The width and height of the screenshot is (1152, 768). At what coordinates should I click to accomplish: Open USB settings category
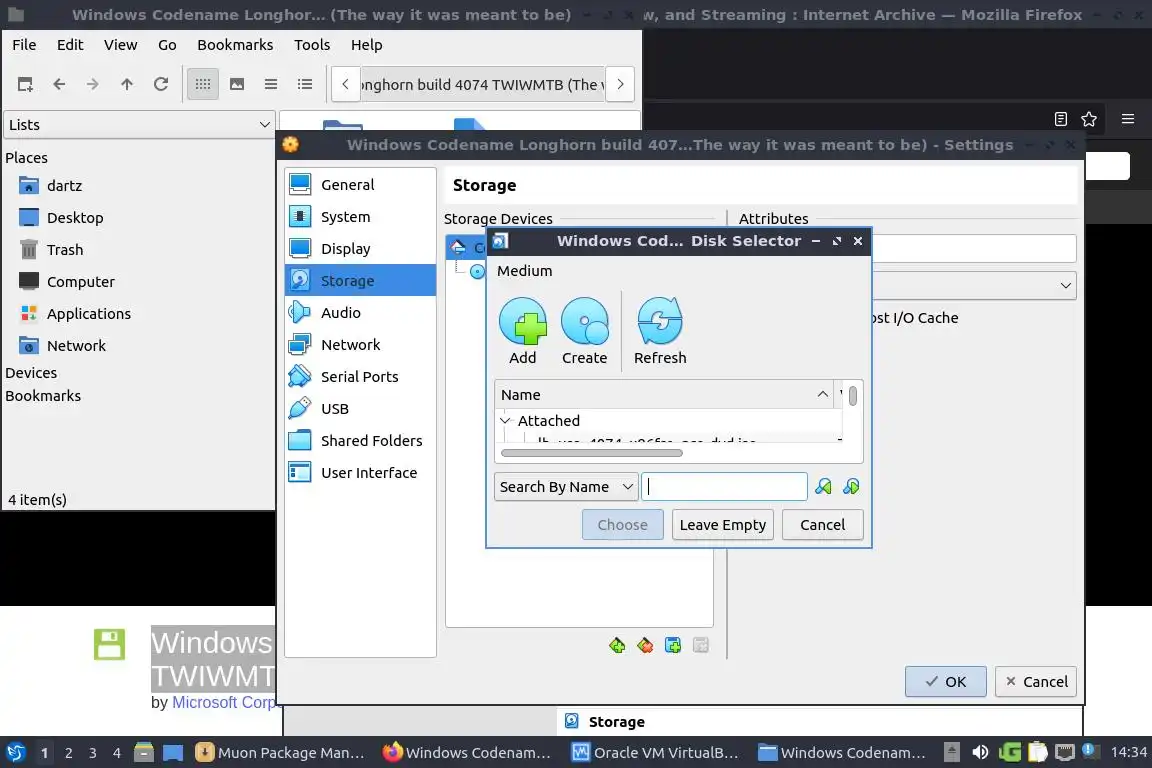click(x=360, y=409)
